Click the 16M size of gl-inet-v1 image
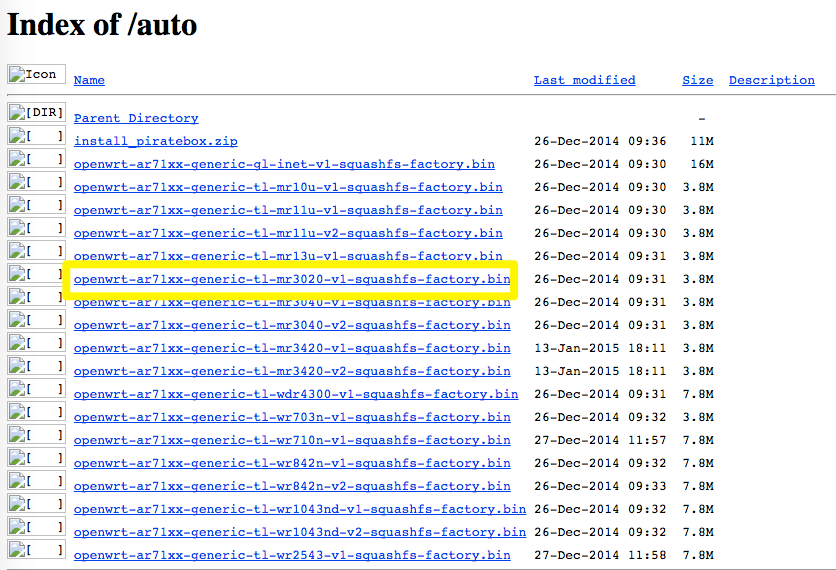Image resolution: width=836 pixels, height=570 pixels. (702, 164)
